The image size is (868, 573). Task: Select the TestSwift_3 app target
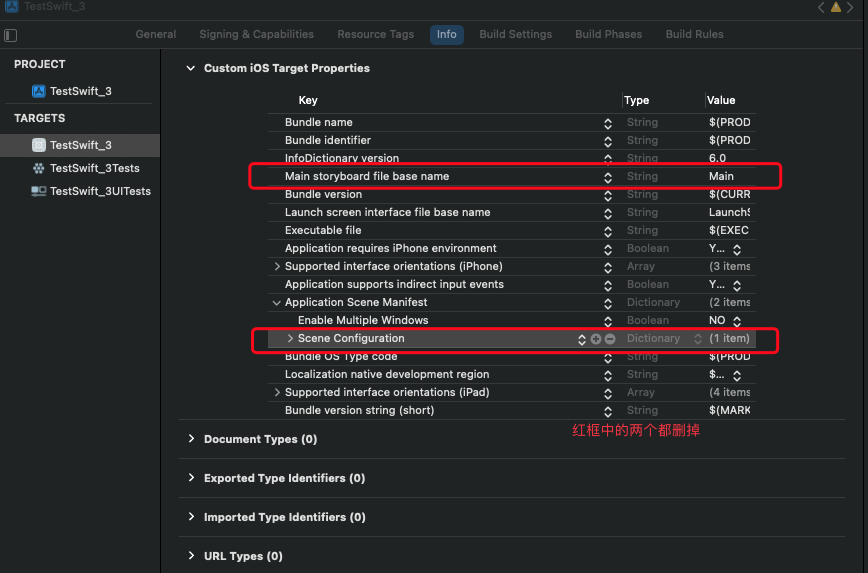[x=80, y=145]
